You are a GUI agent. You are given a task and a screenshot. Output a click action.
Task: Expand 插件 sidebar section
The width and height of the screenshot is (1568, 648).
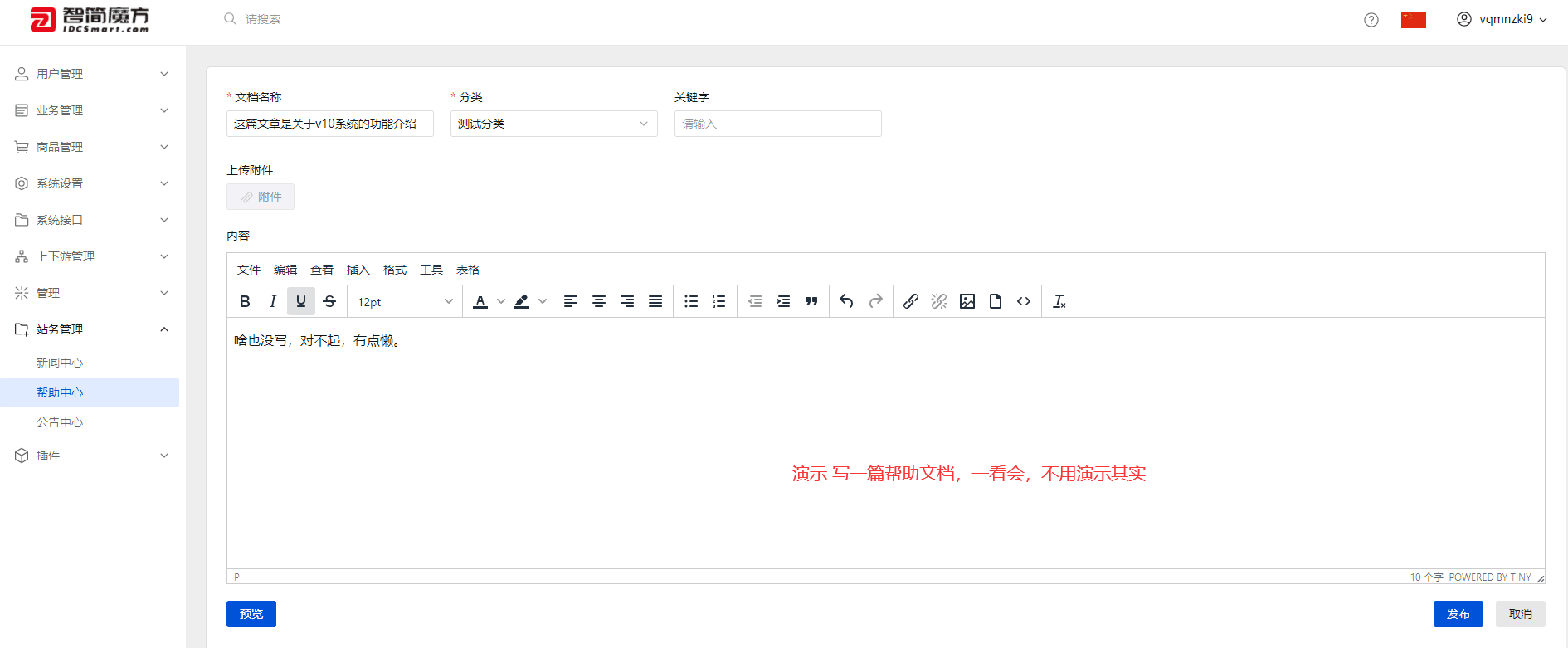point(90,456)
